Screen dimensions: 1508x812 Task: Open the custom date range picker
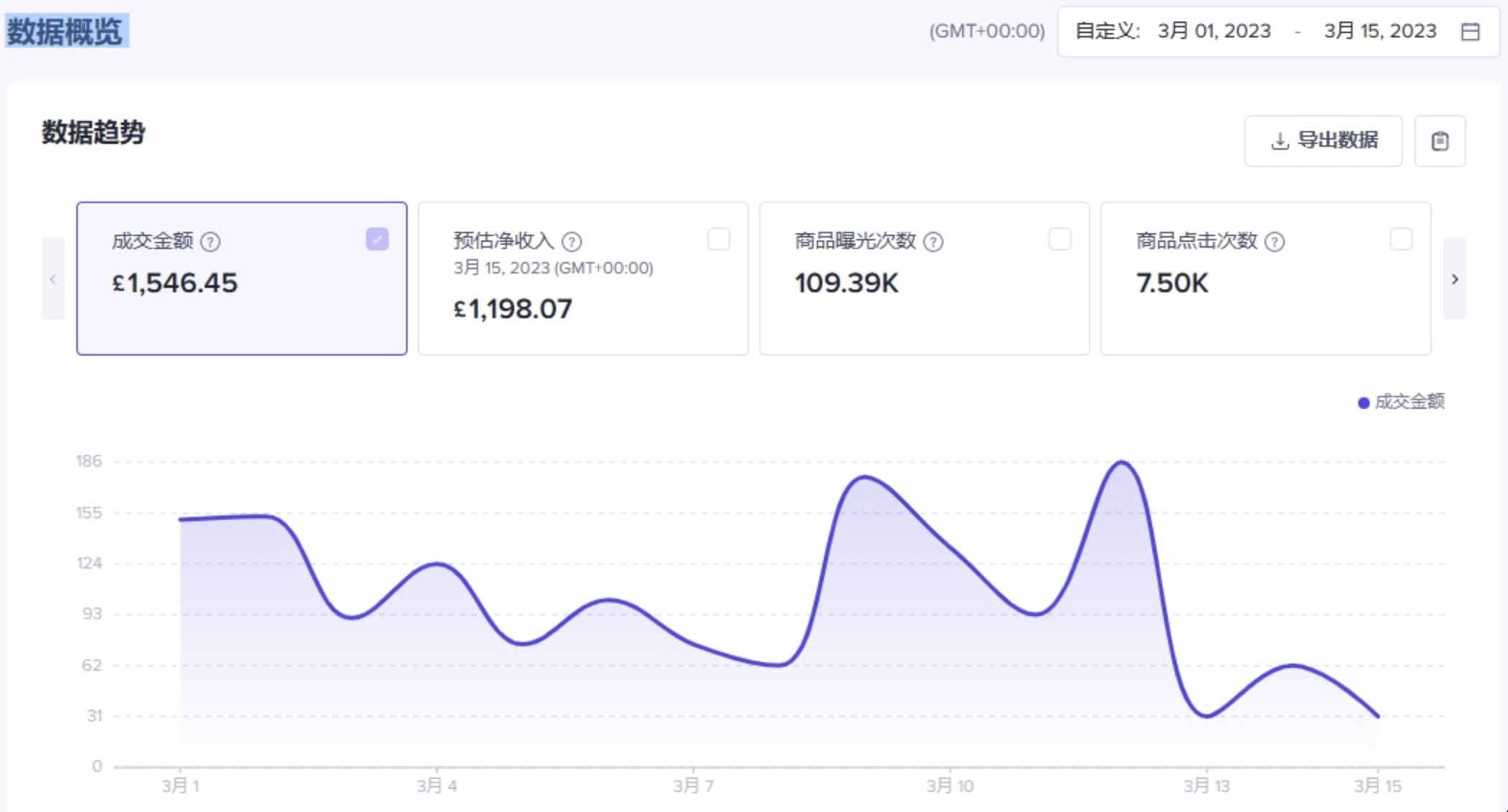click(x=1278, y=32)
